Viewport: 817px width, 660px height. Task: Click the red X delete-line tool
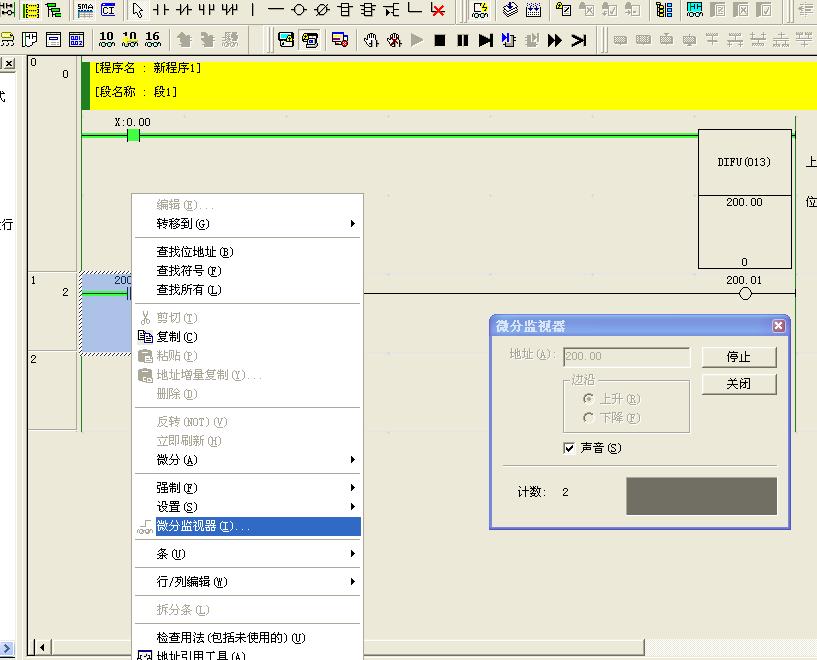pos(438,10)
